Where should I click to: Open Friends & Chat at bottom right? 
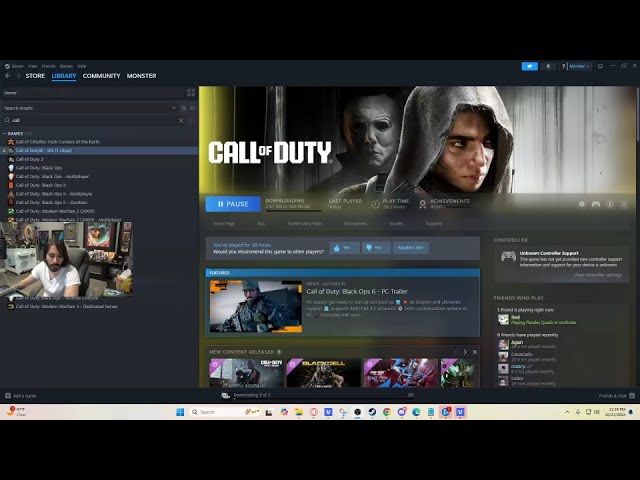tap(616, 396)
